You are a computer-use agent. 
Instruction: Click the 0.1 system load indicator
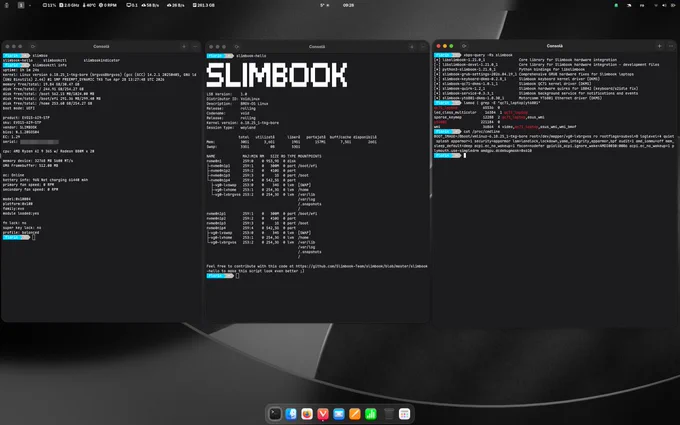[x=132, y=5]
